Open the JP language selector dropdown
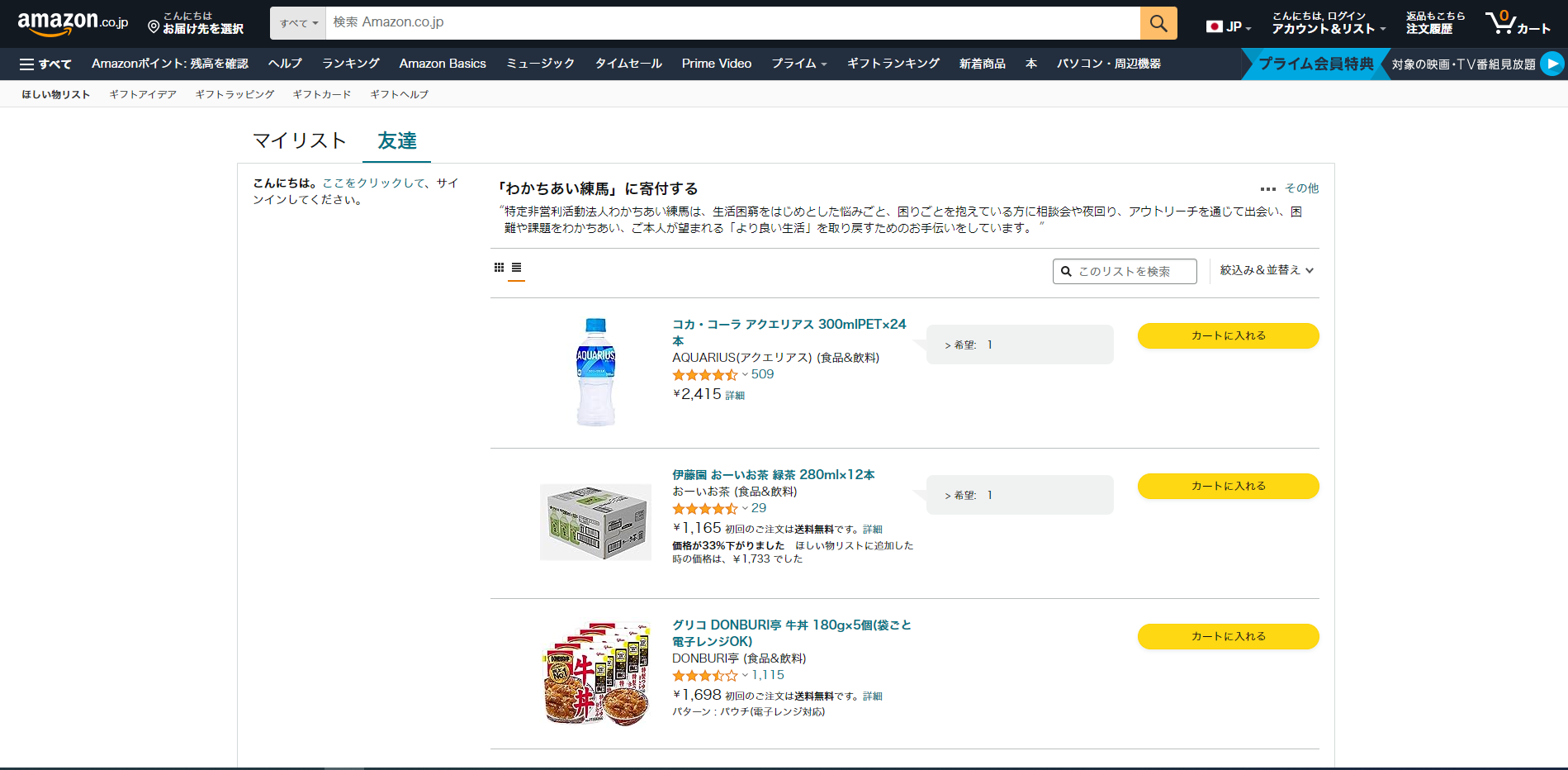This screenshot has height=770, width=1568. [1229, 26]
